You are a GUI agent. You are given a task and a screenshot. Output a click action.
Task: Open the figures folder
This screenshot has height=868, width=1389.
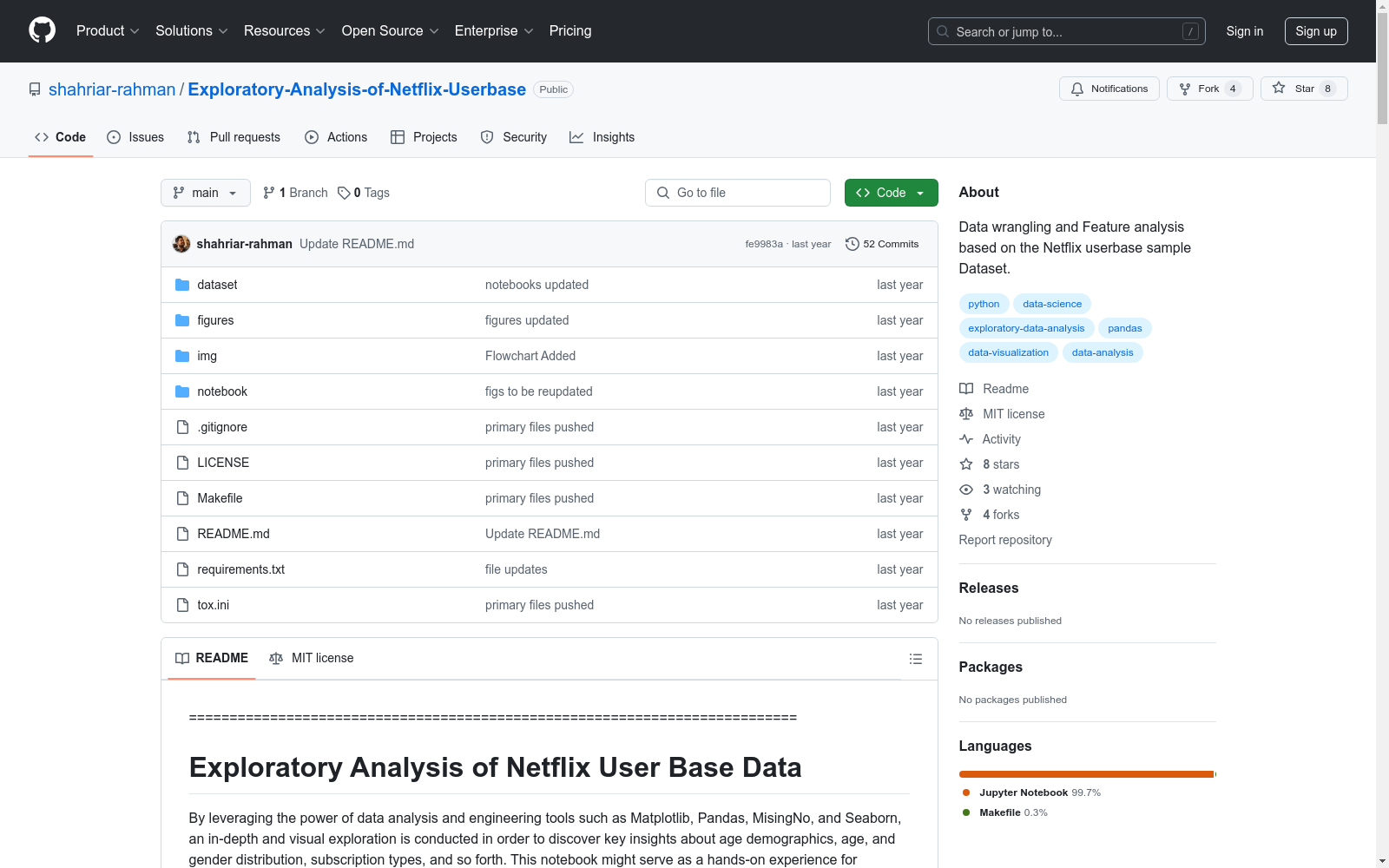pos(215,320)
